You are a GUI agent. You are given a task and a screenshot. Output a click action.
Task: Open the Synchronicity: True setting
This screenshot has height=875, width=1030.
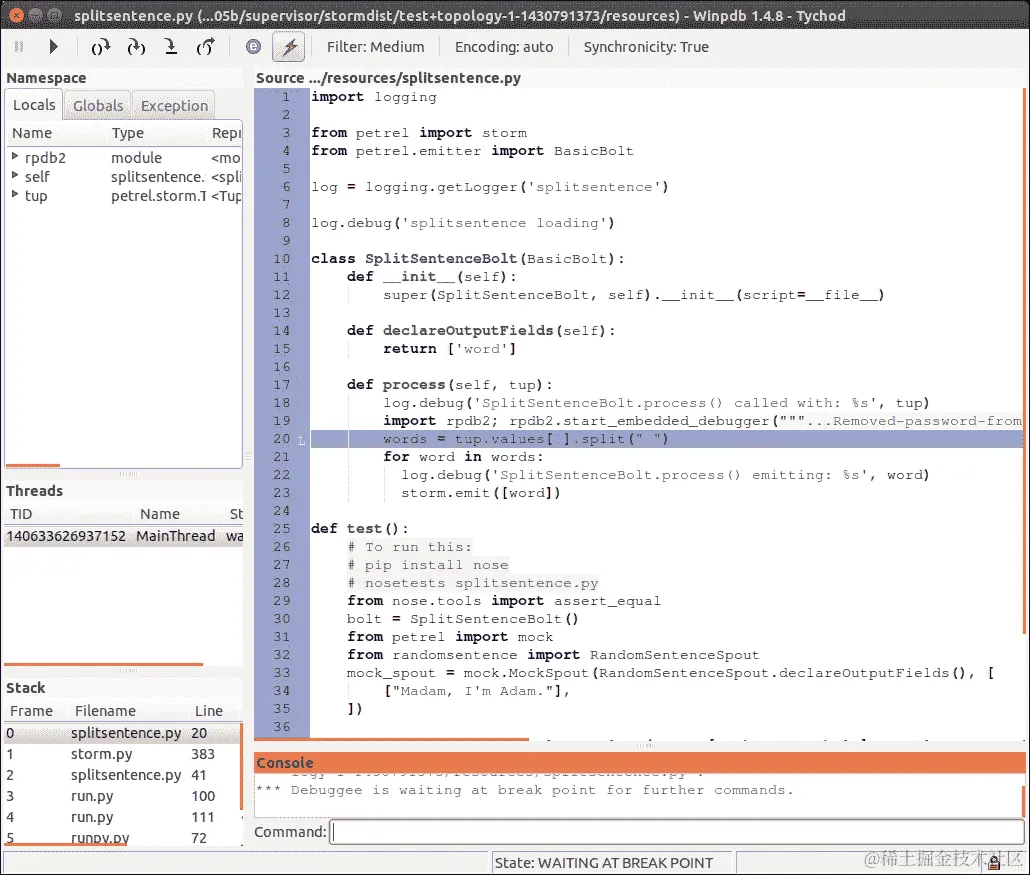coord(646,47)
